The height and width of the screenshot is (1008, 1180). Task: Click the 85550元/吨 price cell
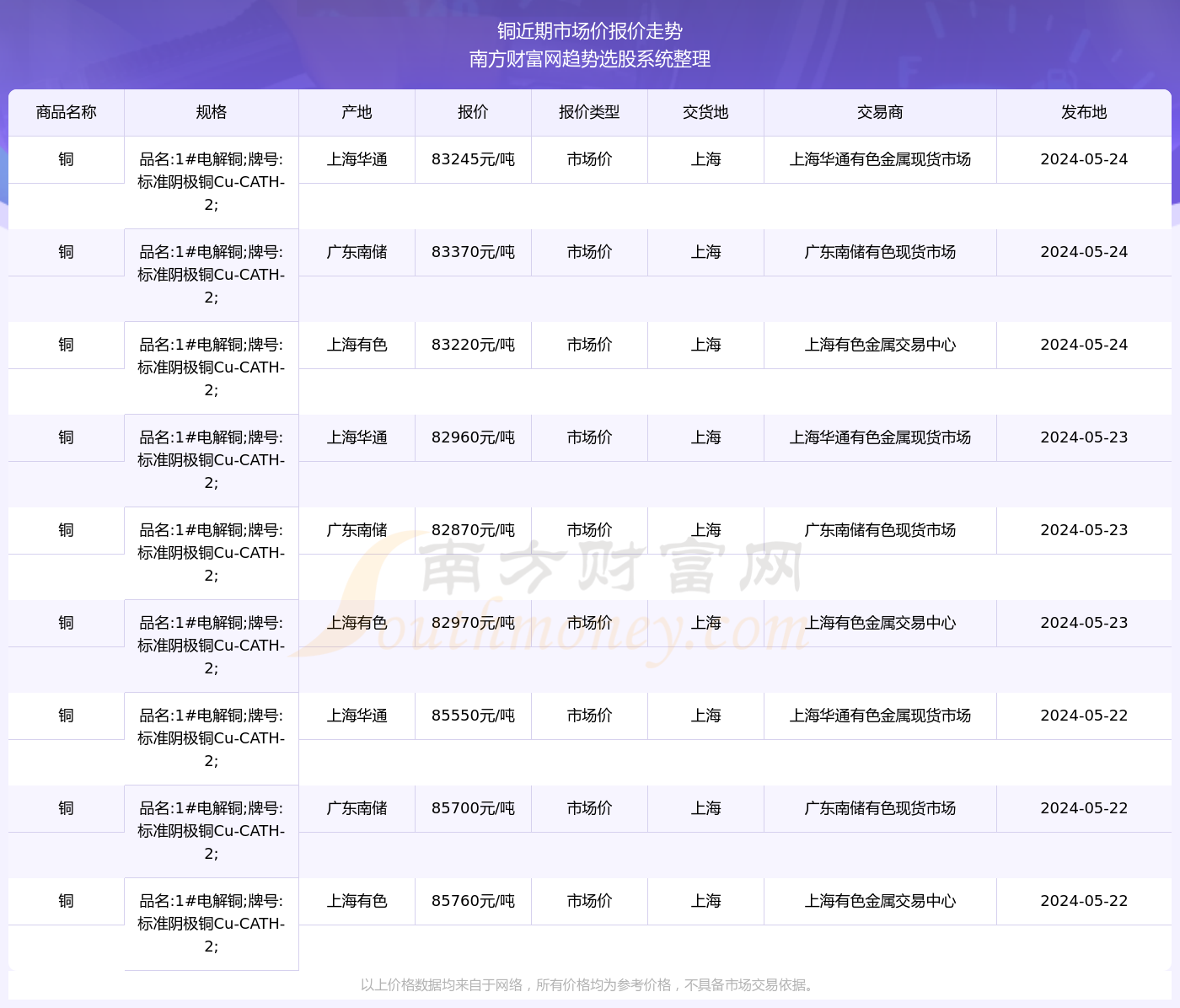pyautogui.click(x=473, y=716)
